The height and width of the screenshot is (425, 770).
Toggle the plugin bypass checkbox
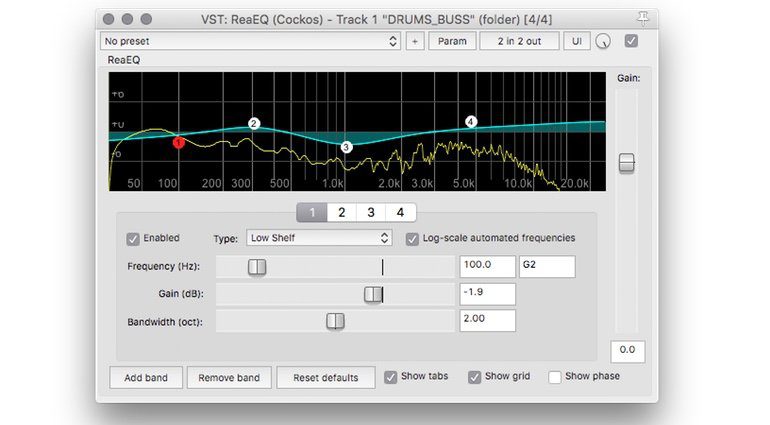[631, 41]
